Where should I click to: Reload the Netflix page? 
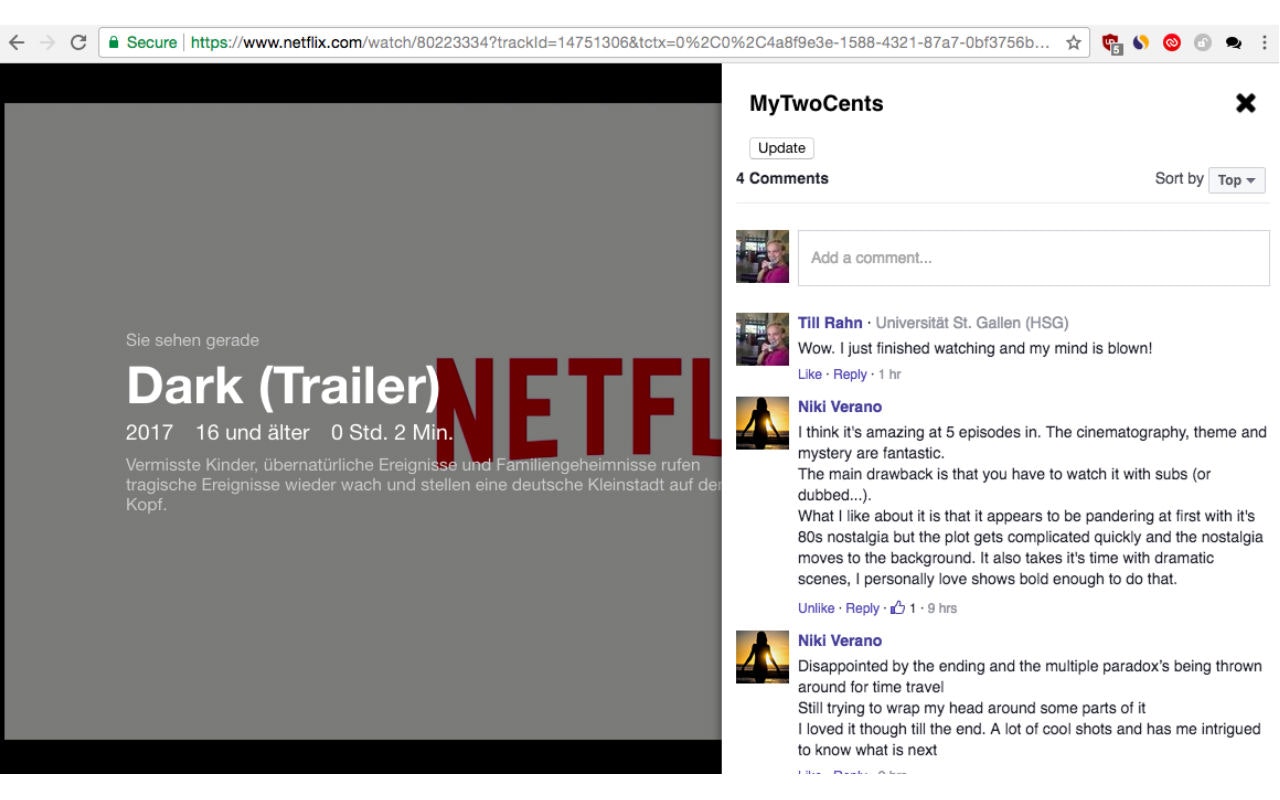[x=78, y=43]
